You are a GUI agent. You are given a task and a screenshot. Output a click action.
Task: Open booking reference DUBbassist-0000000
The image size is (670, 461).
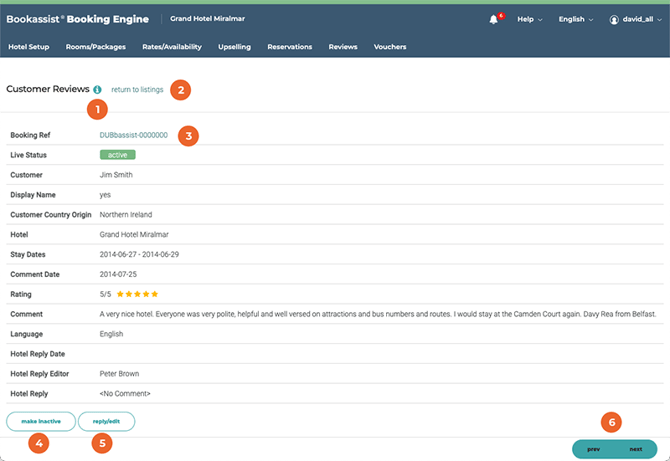pos(133,135)
